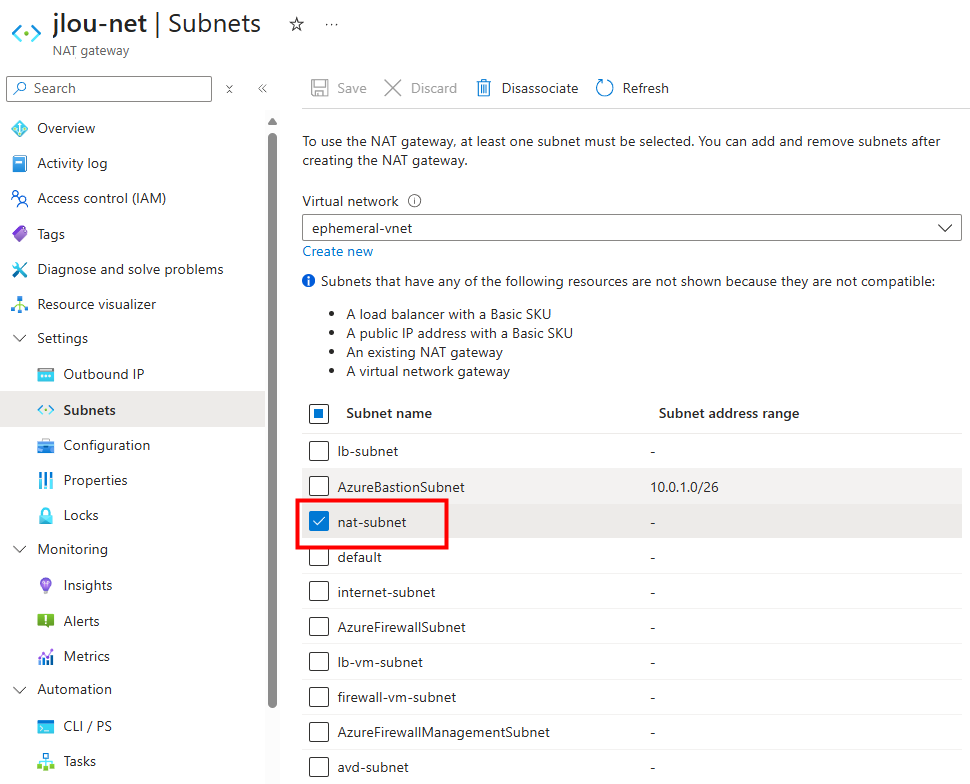Favorite this page with the star icon
The height and width of the screenshot is (784, 970).
296,24
